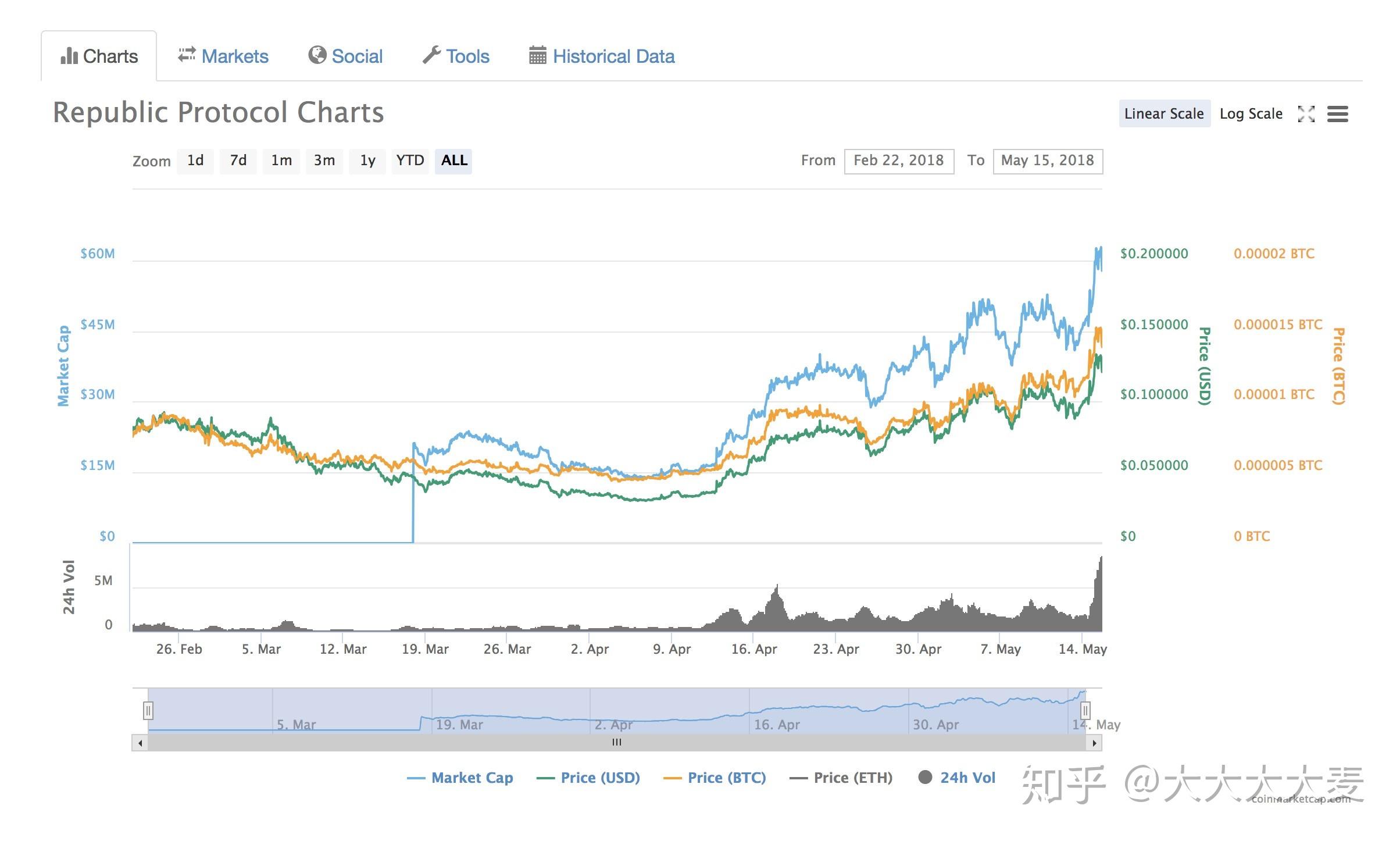The image size is (1400, 841).
Task: Click the navigator scrollbar left arrow
Action: [x=140, y=743]
